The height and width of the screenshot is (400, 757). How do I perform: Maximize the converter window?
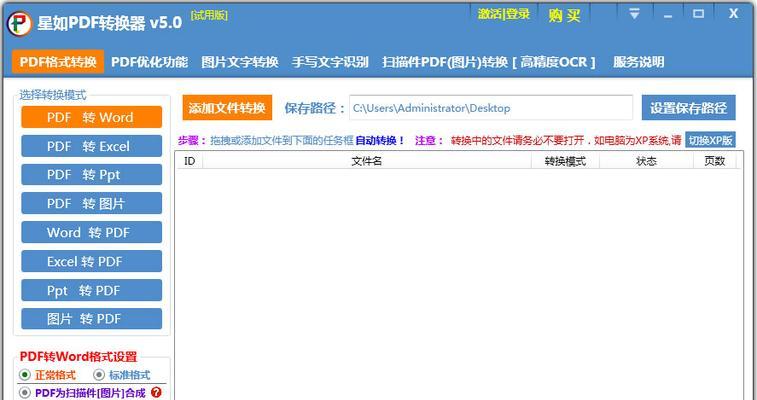698,14
